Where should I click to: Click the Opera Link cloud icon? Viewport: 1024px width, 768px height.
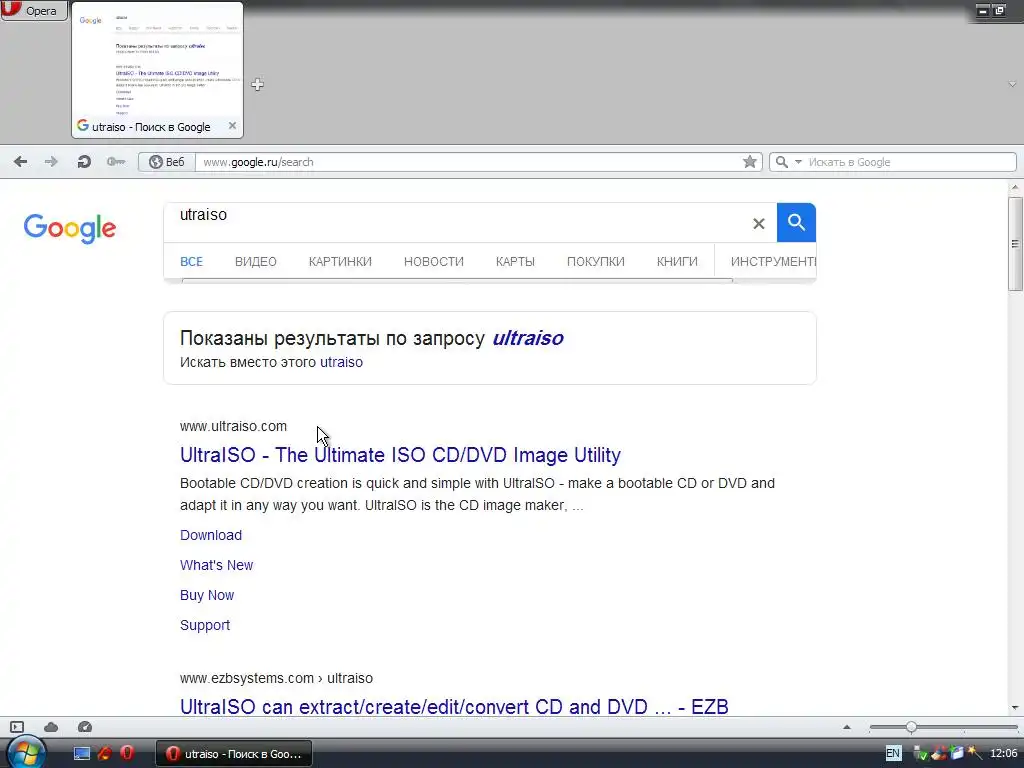point(51,727)
